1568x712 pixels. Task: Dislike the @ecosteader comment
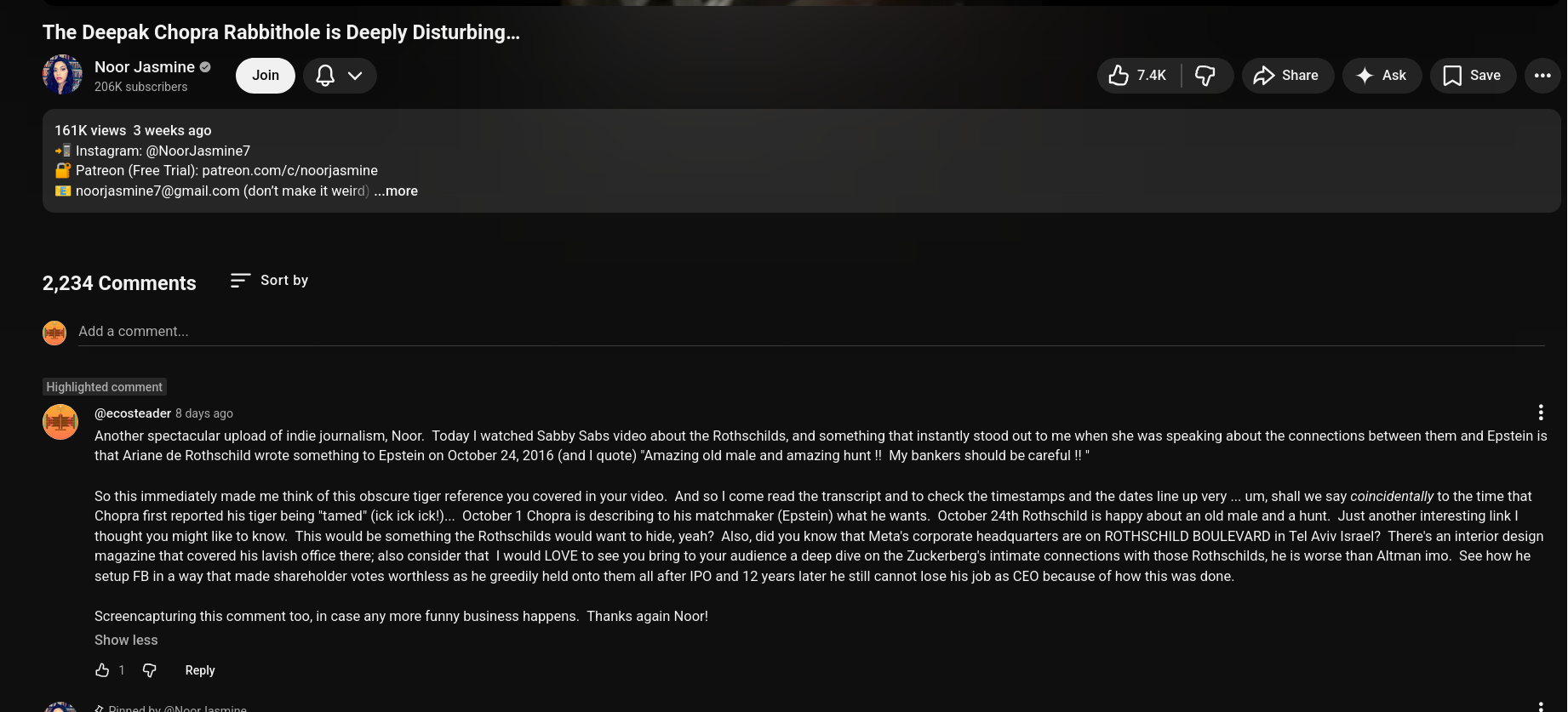[x=150, y=670]
